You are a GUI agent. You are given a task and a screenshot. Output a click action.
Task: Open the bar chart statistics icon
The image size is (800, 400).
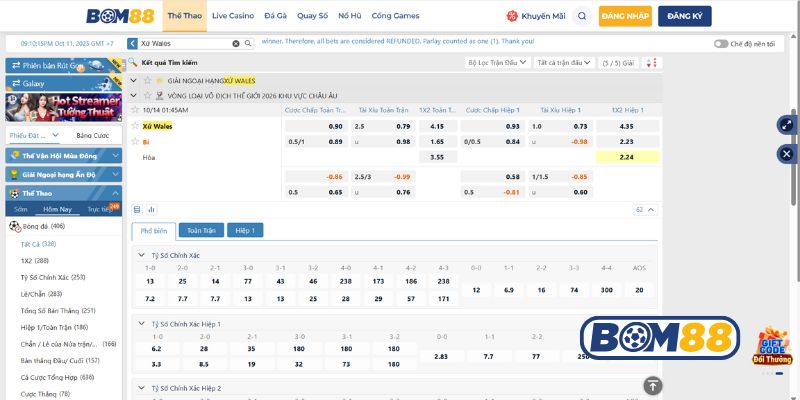[151, 210]
